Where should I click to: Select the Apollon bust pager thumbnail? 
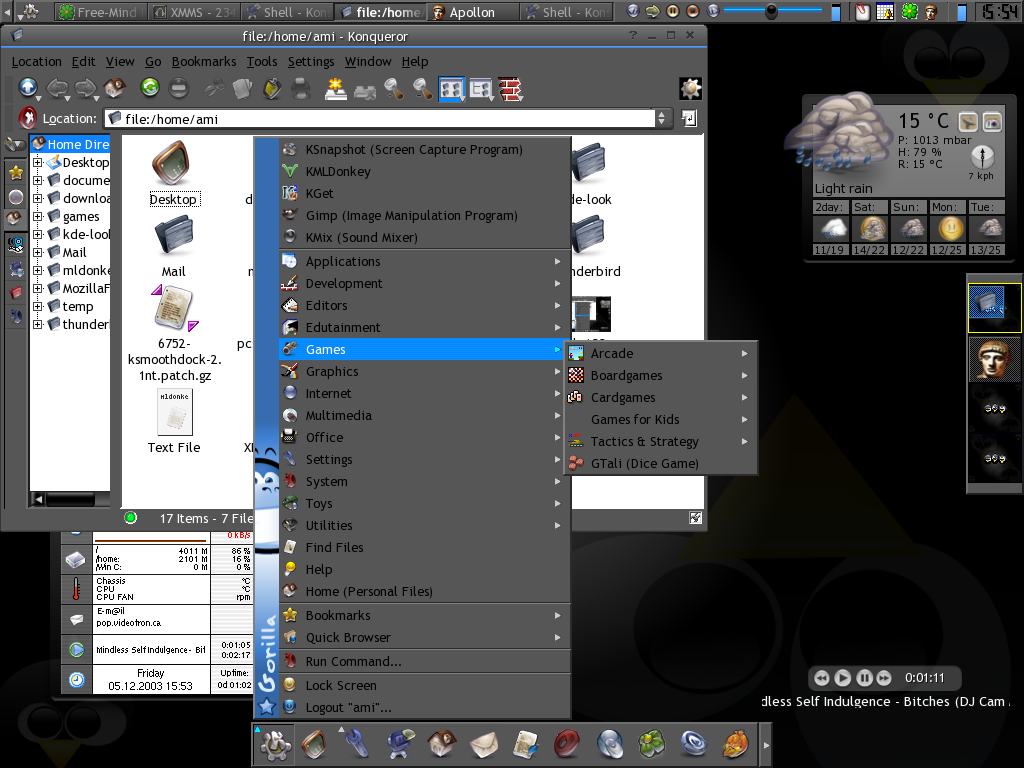(x=993, y=359)
